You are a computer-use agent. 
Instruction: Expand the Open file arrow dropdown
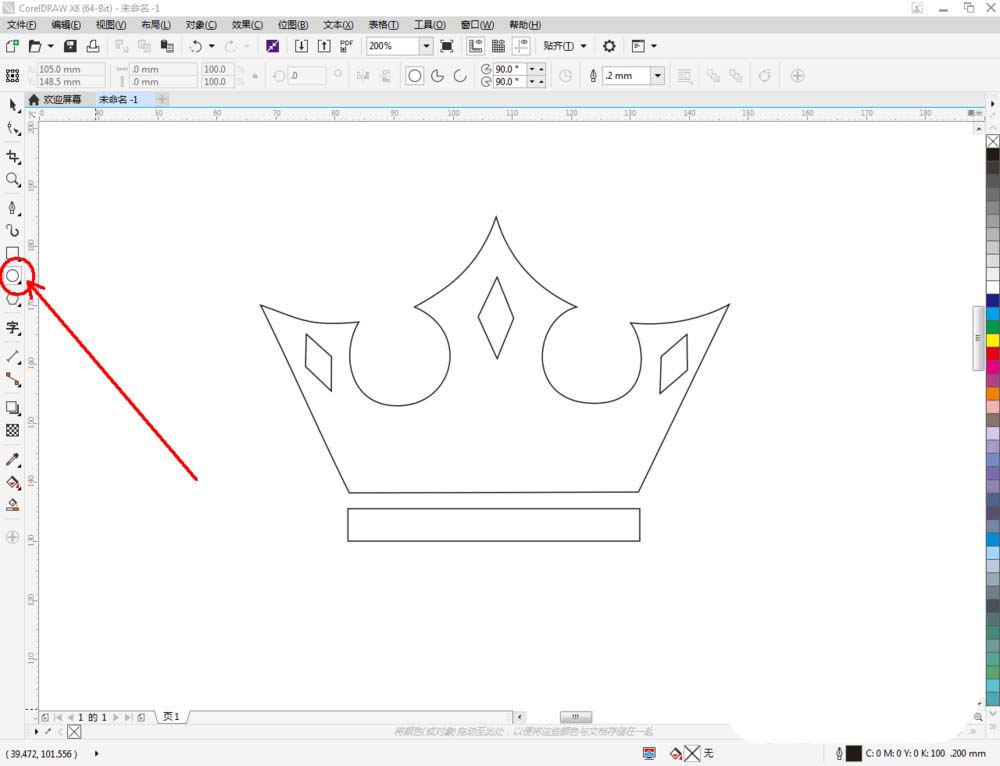pos(50,46)
